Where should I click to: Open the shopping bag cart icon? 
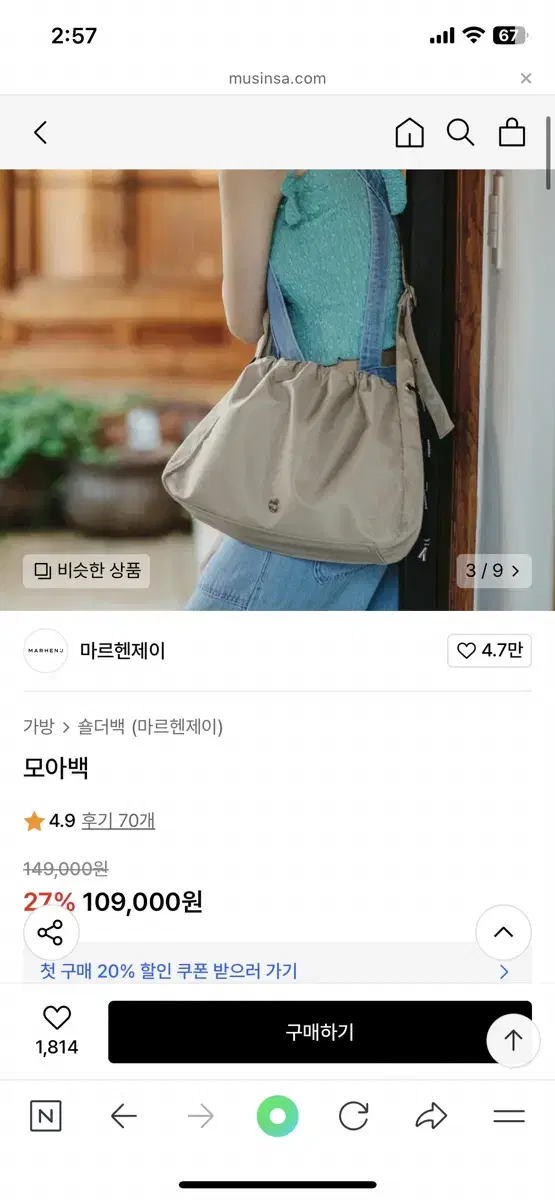click(x=512, y=132)
